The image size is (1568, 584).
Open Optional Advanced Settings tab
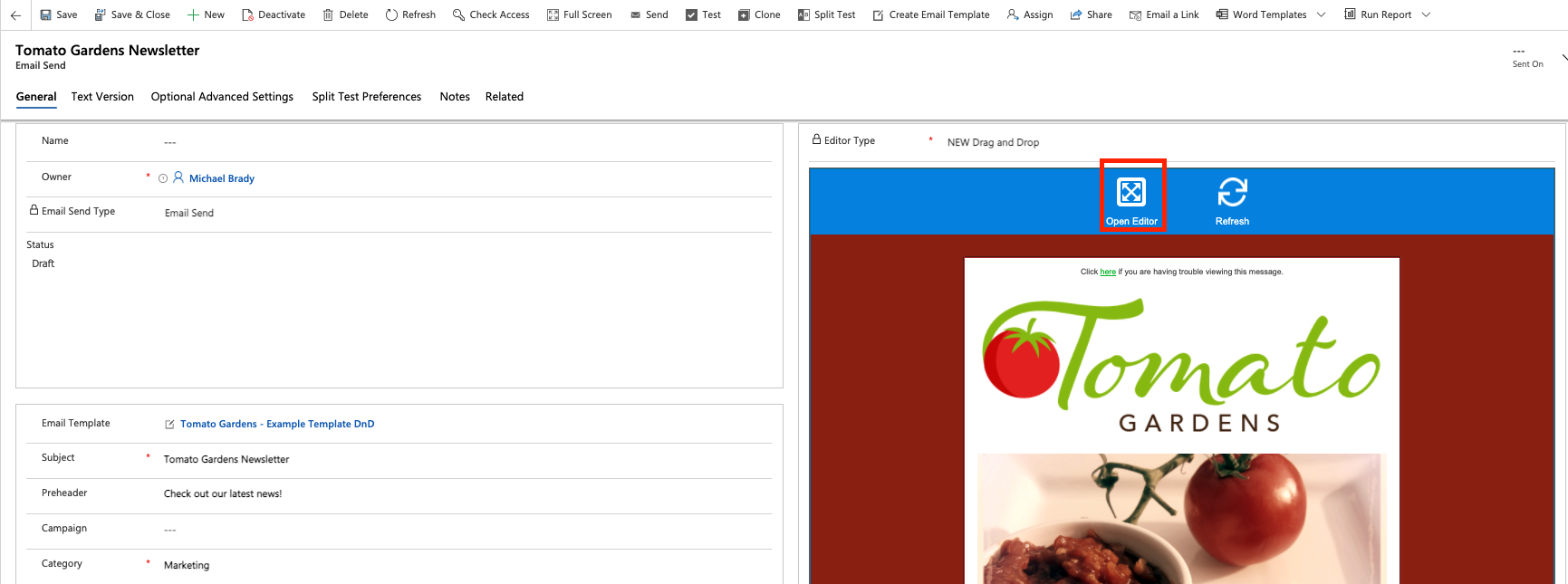point(222,97)
